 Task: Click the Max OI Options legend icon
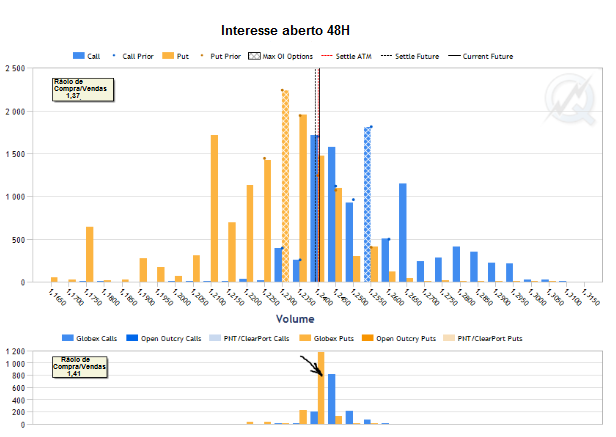(x=254, y=56)
